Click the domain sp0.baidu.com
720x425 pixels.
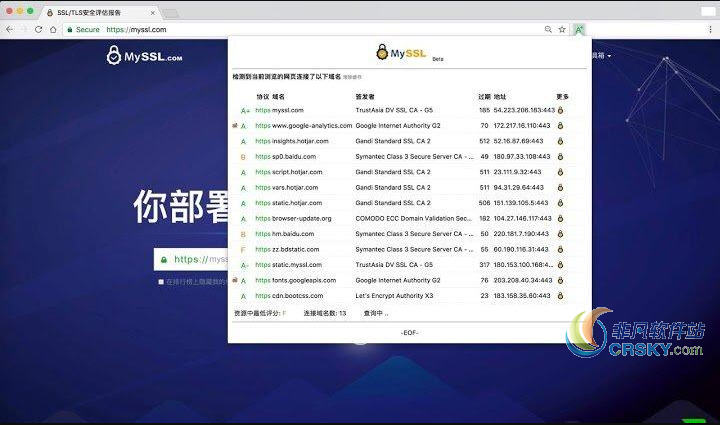[x=294, y=157]
